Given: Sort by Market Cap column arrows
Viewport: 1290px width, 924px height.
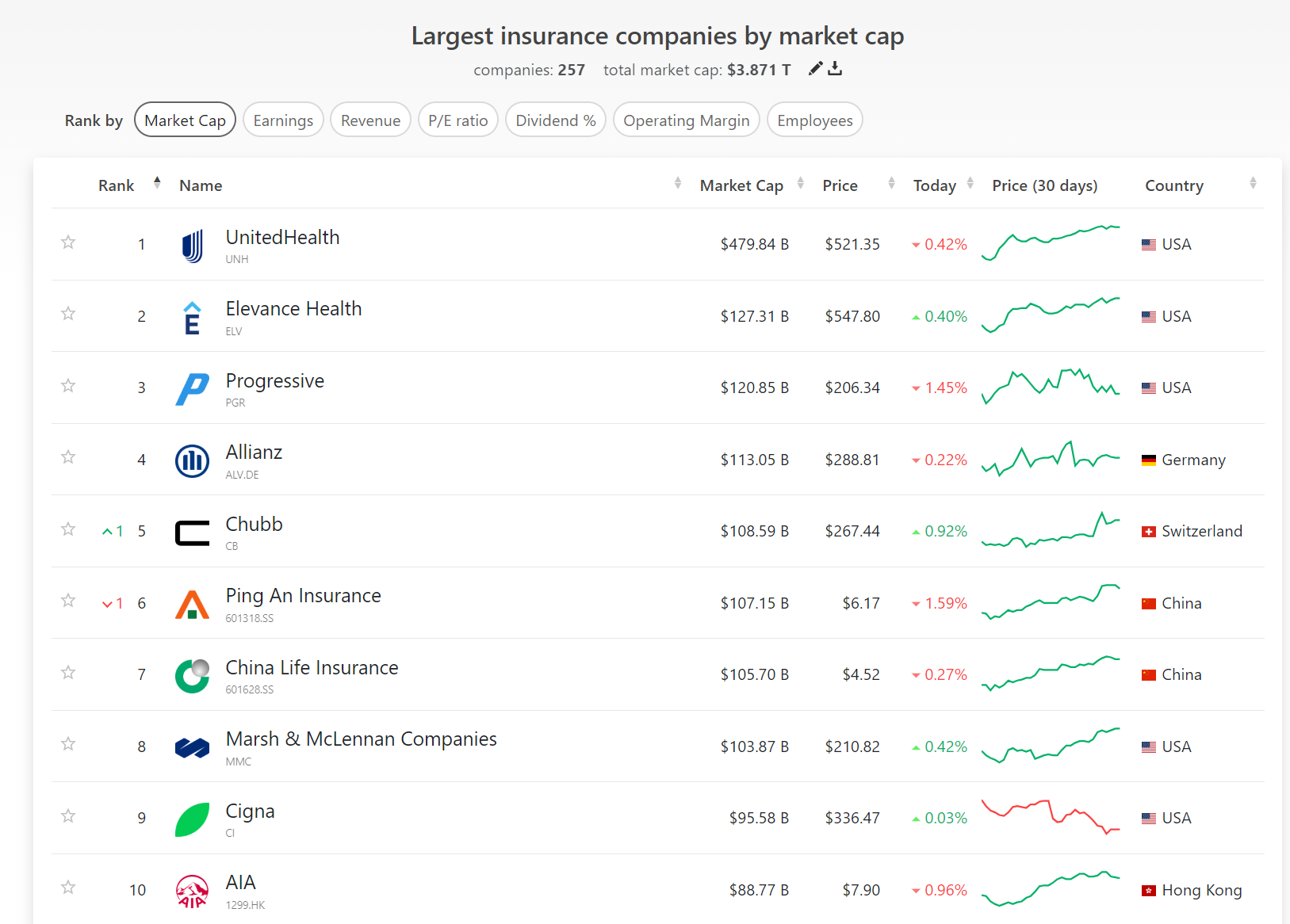Looking at the screenshot, I should click(800, 183).
